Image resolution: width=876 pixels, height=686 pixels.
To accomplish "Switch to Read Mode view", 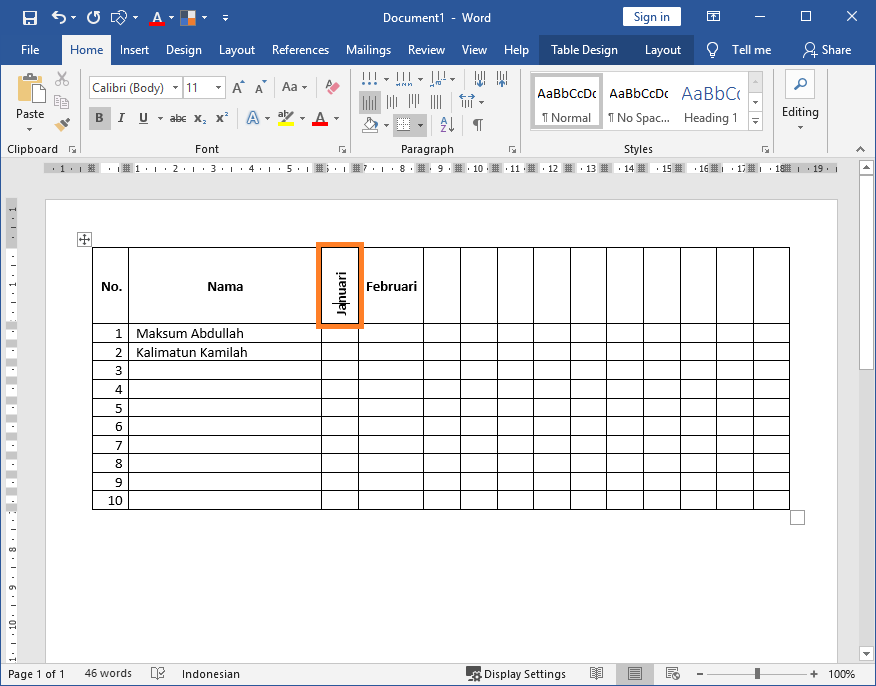I will pos(597,674).
